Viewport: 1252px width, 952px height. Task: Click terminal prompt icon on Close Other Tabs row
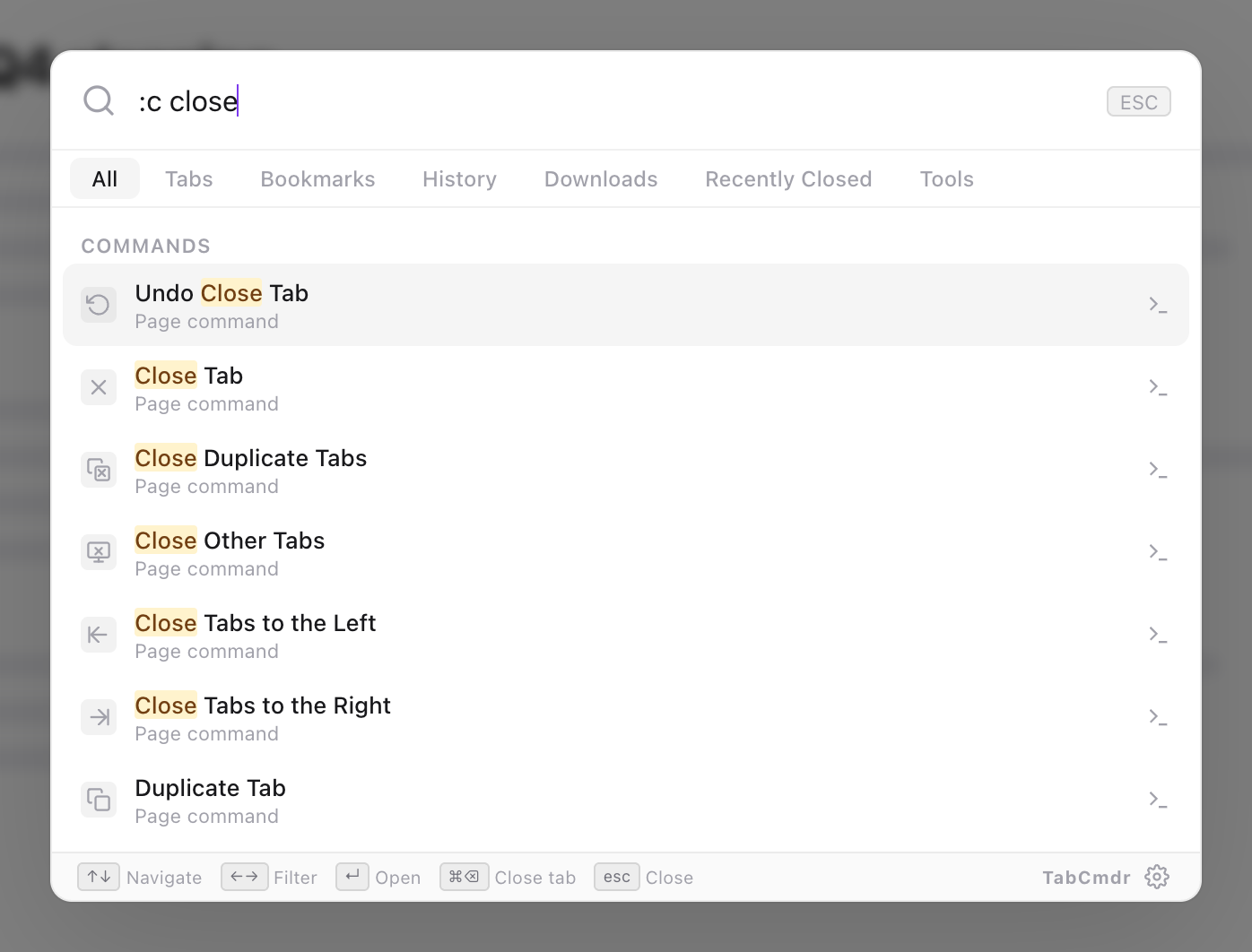(1158, 552)
